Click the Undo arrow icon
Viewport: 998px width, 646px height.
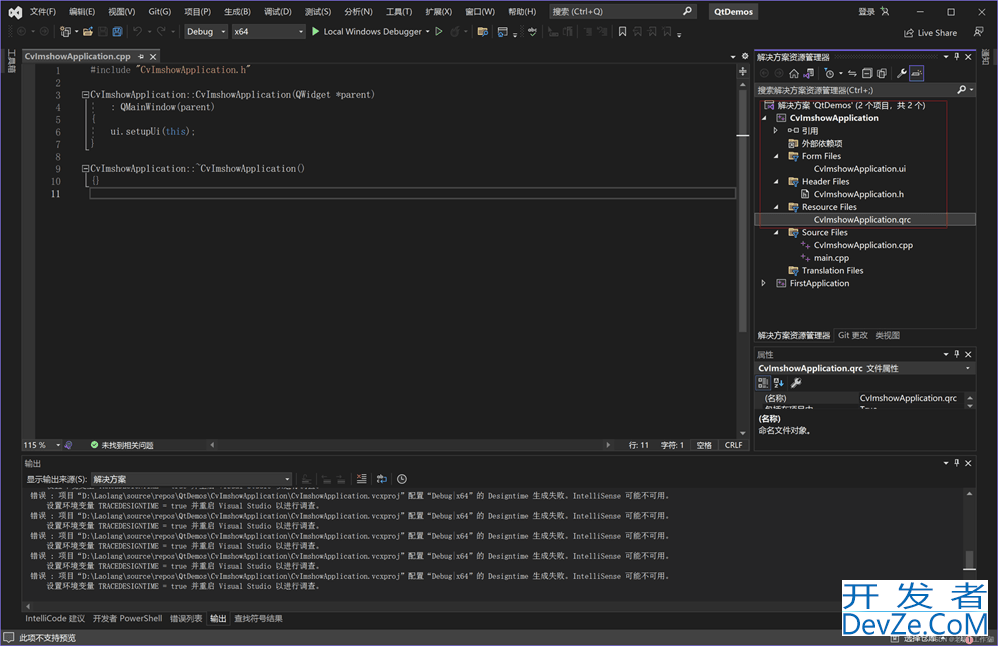point(137,31)
